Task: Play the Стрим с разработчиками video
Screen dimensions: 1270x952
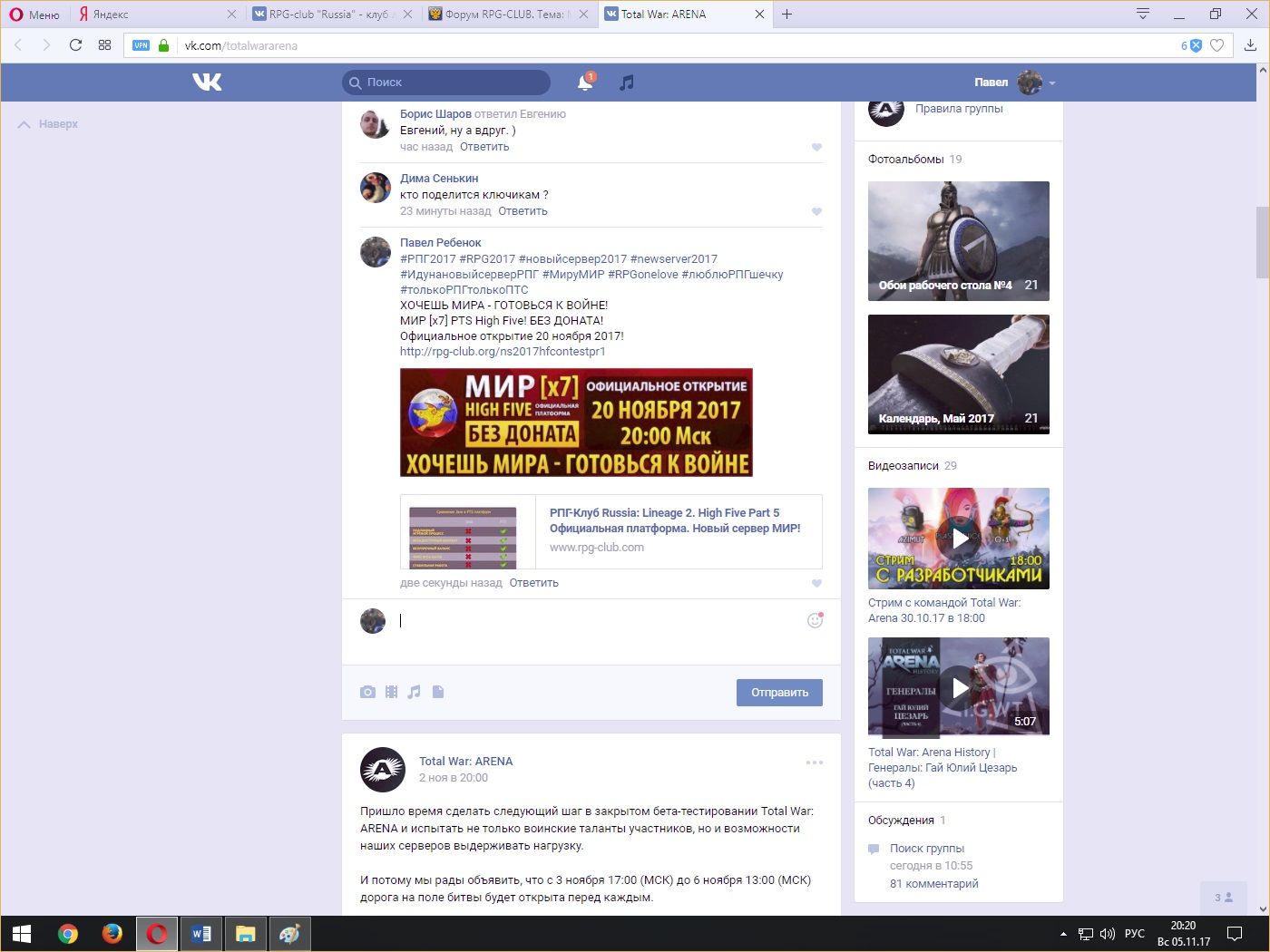Action: tap(959, 539)
